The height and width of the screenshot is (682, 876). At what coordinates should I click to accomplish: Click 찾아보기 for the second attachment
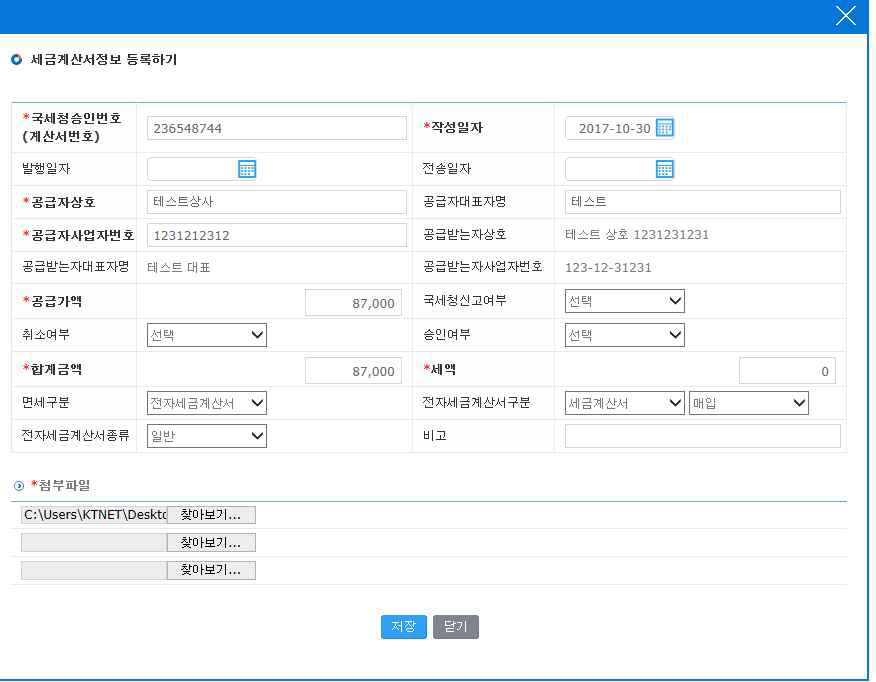tap(211, 542)
